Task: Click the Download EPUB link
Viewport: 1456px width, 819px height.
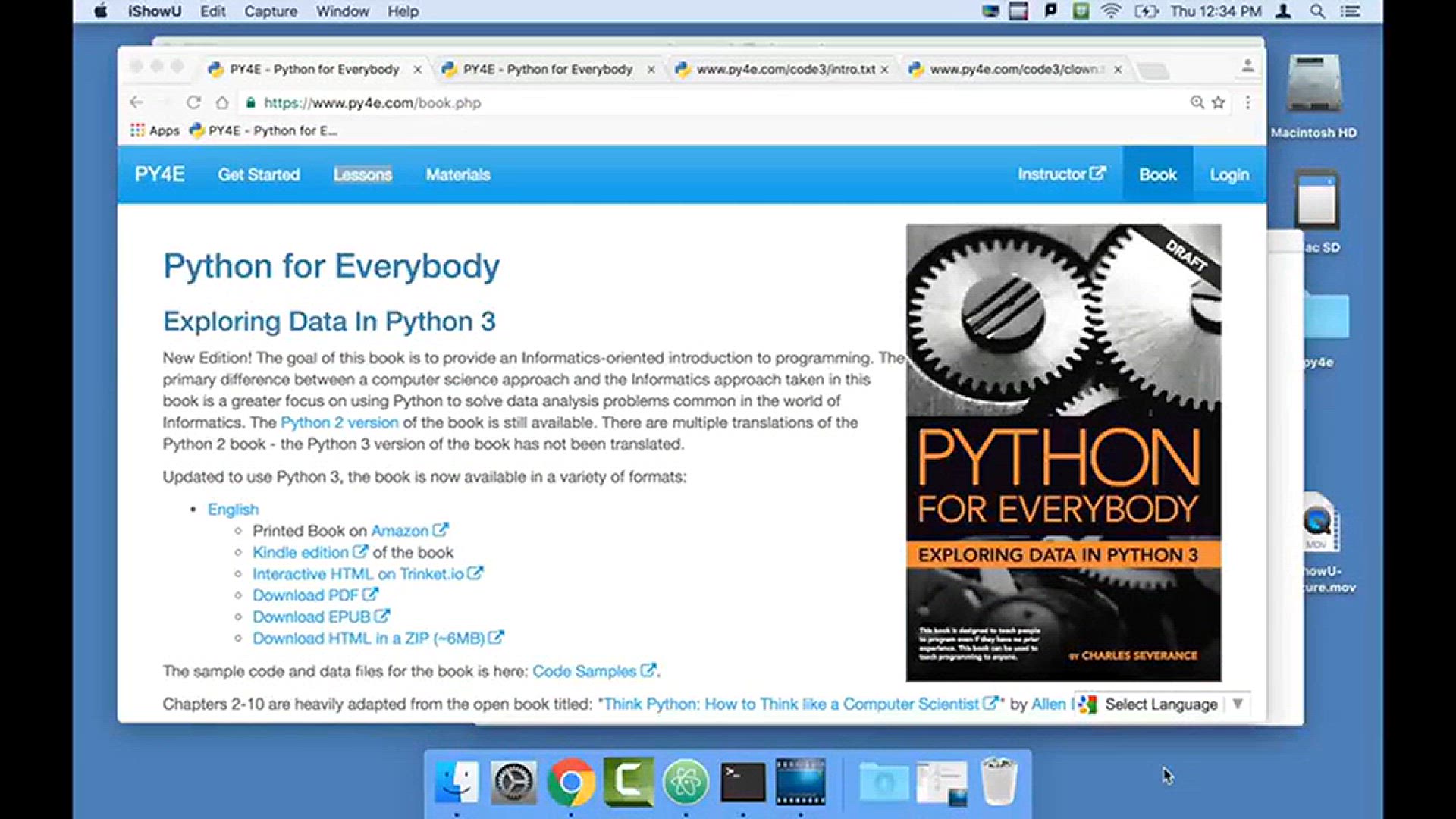Action: 322,617
